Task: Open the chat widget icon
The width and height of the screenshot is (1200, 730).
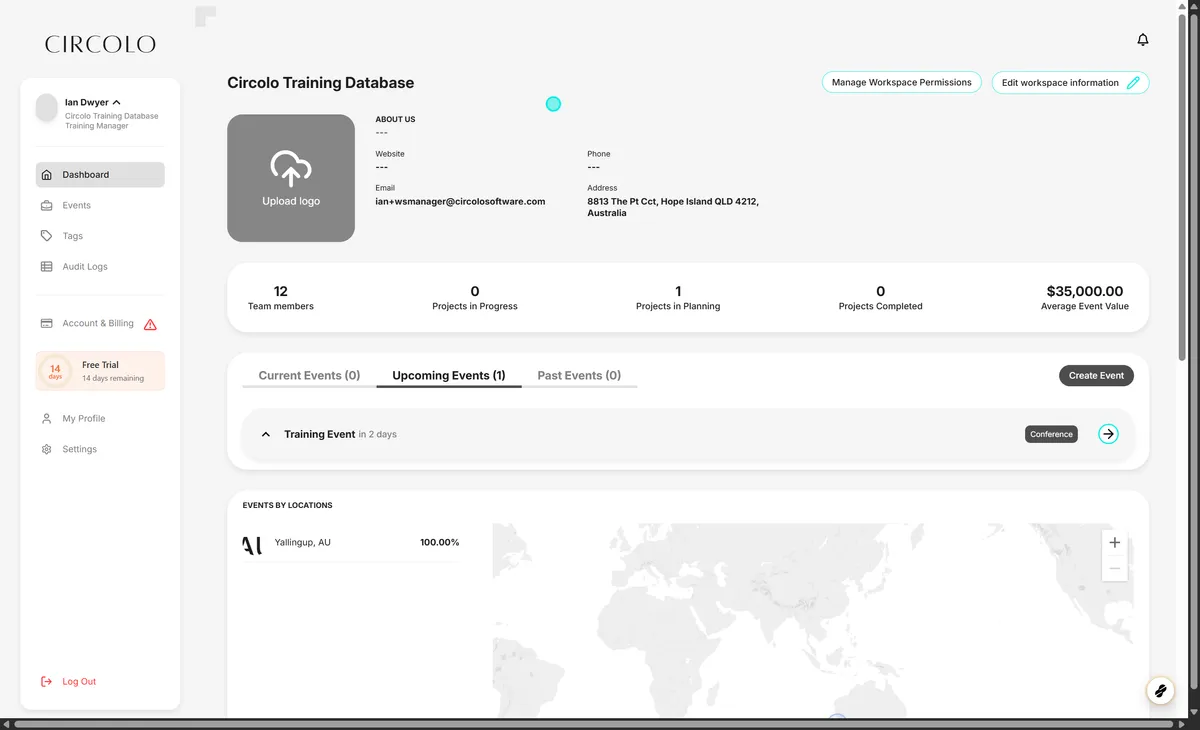Action: (1160, 691)
